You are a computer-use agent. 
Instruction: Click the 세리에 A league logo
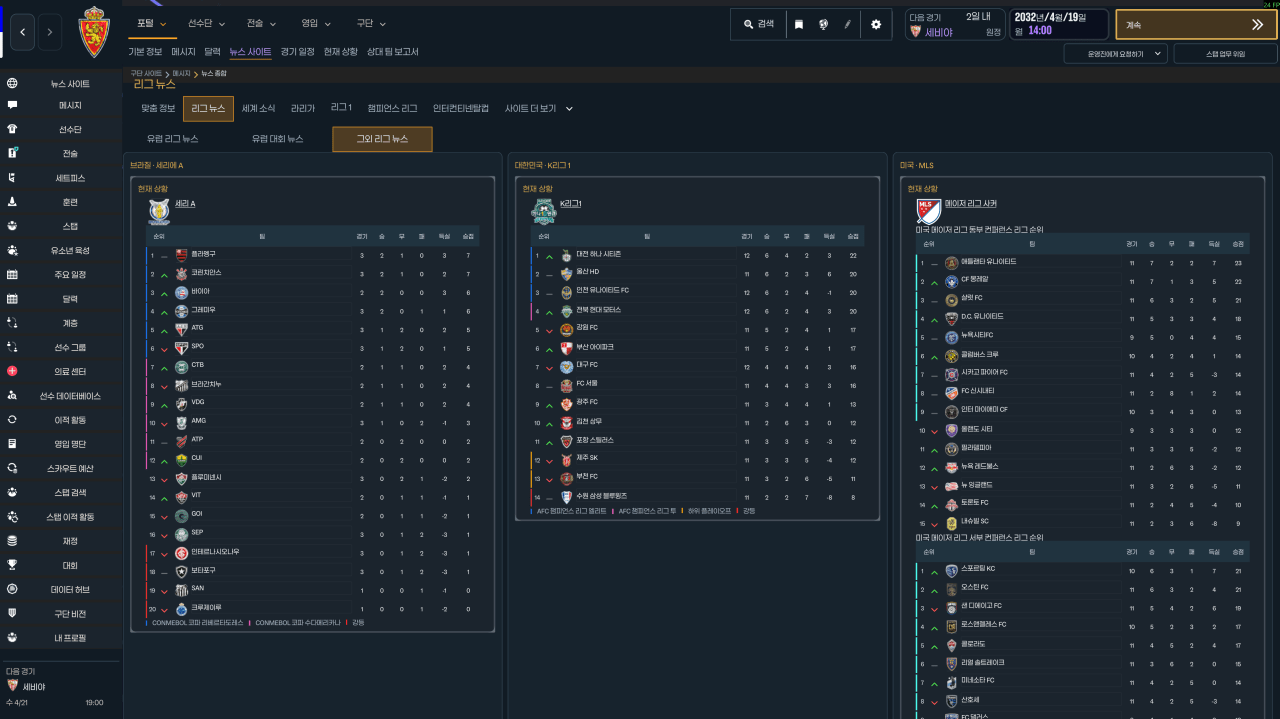pyautogui.click(x=159, y=210)
